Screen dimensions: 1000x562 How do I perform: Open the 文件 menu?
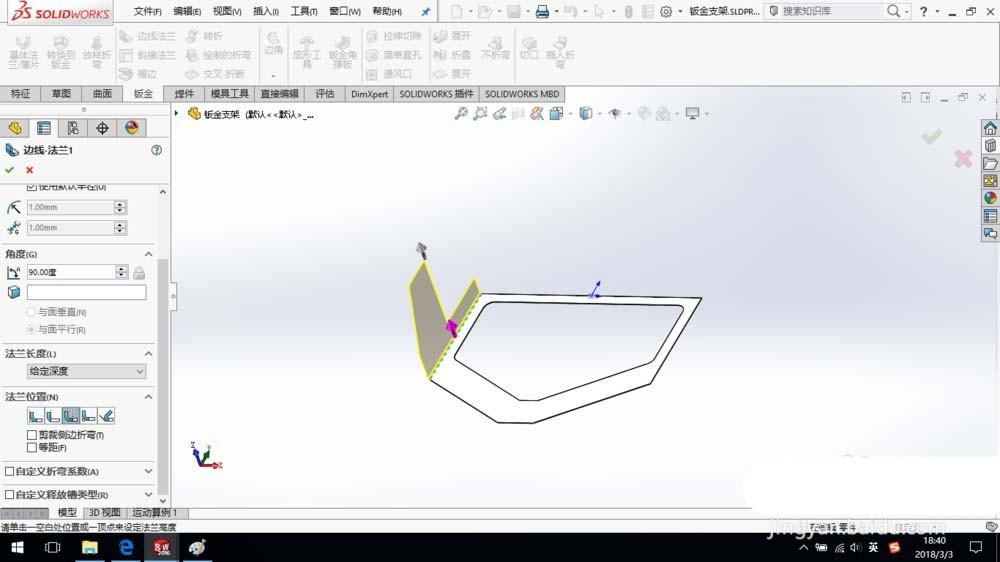pos(147,11)
